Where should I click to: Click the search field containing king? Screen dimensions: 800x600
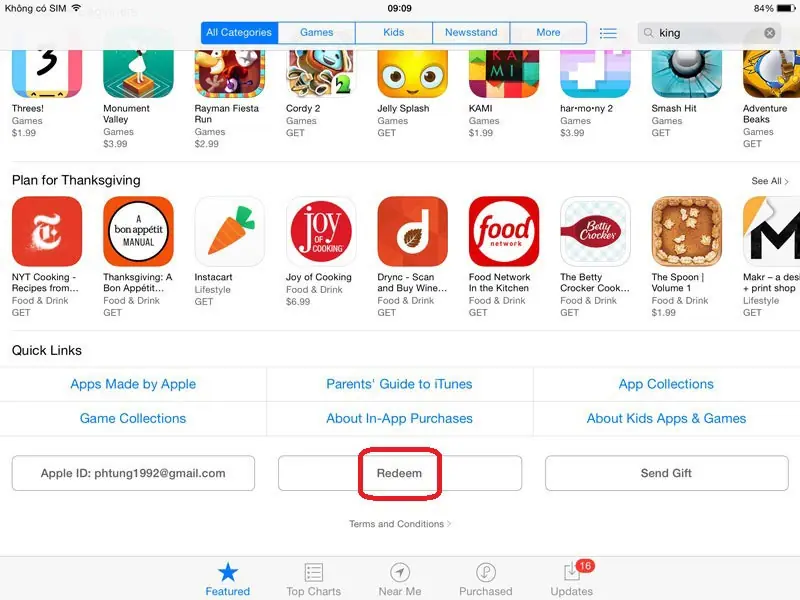coord(709,33)
